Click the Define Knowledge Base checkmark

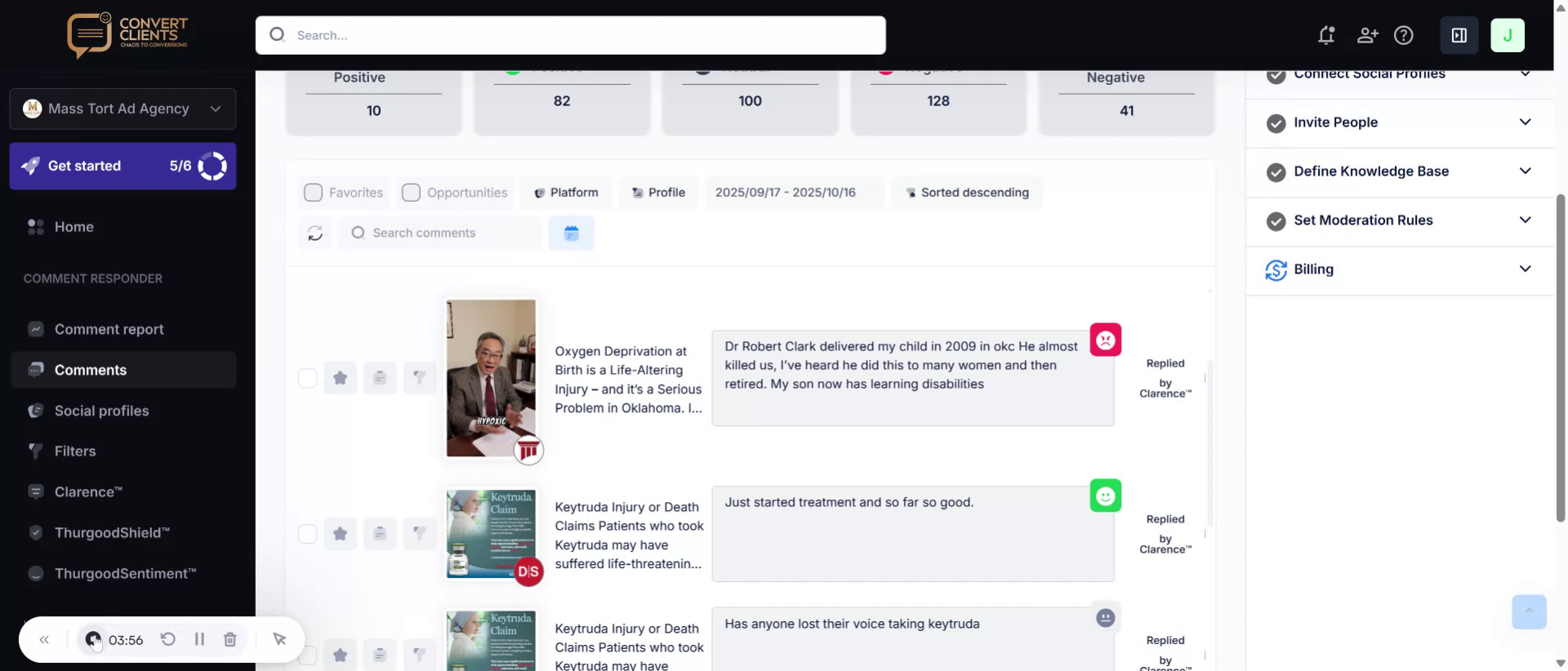point(1276,172)
